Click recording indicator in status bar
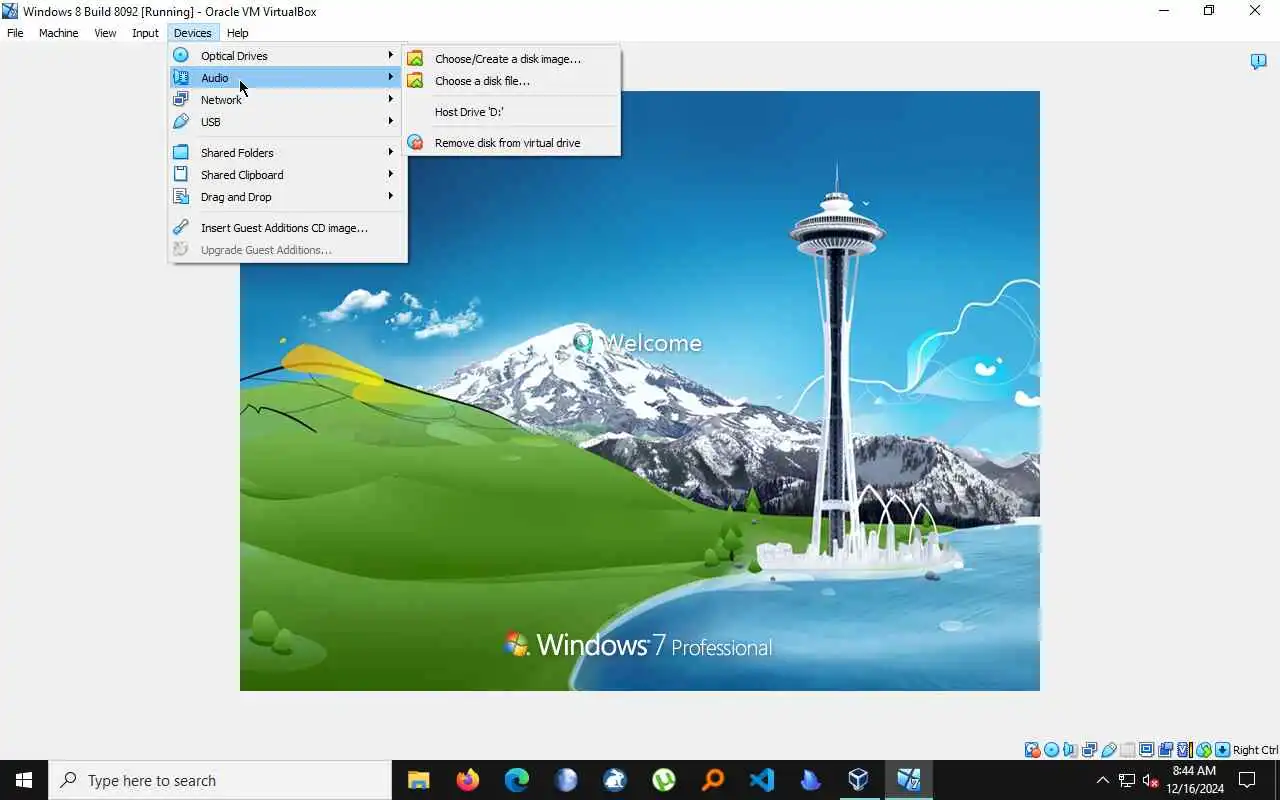Viewport: 1280px width, 800px height. coord(1165,750)
